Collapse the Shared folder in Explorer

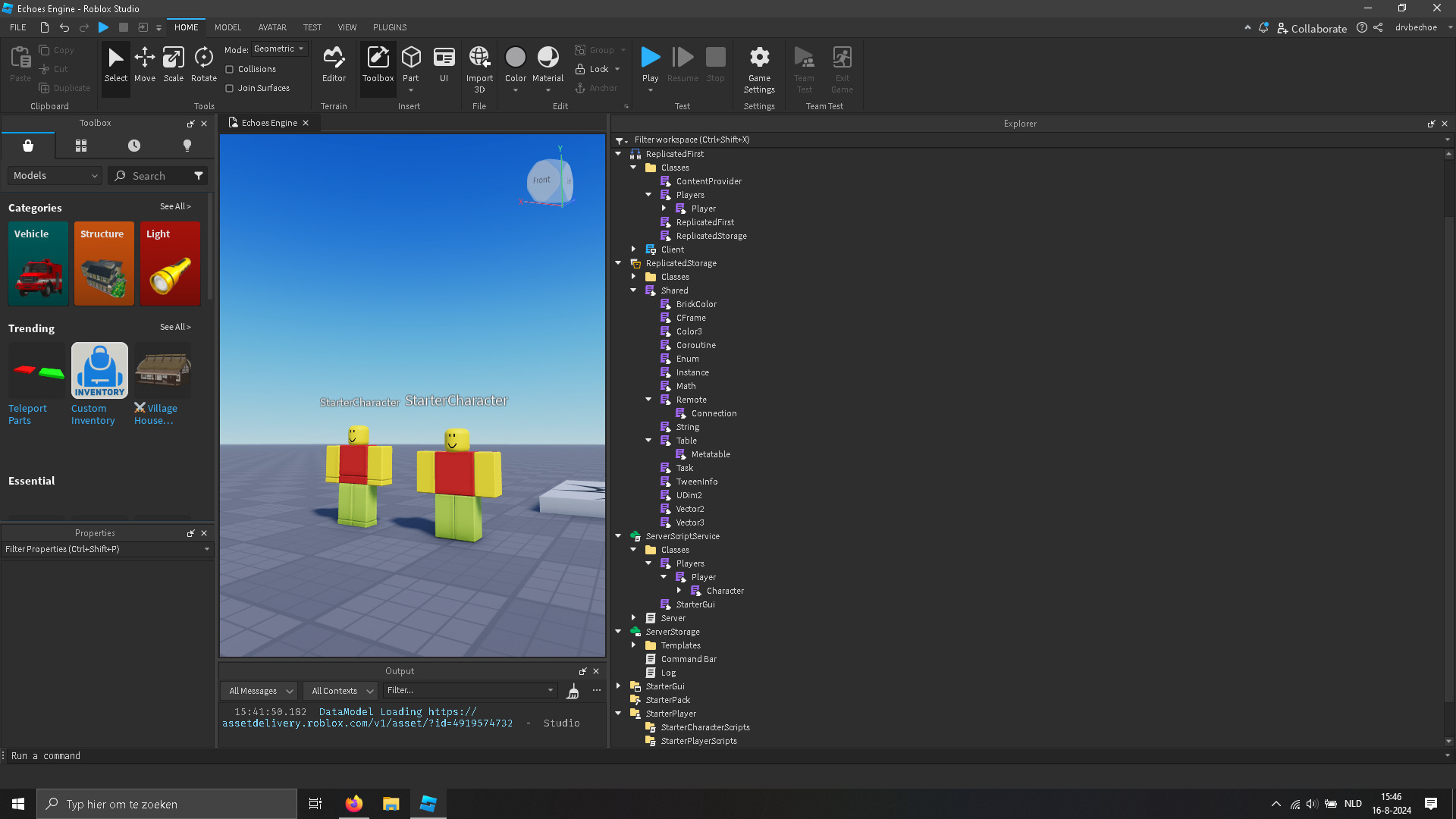pyautogui.click(x=635, y=290)
